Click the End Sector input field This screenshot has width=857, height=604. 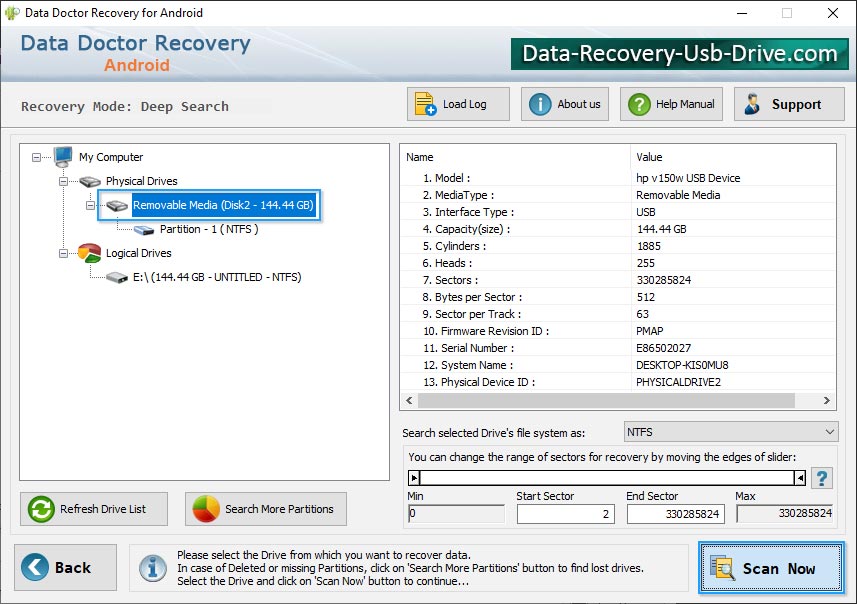(676, 514)
